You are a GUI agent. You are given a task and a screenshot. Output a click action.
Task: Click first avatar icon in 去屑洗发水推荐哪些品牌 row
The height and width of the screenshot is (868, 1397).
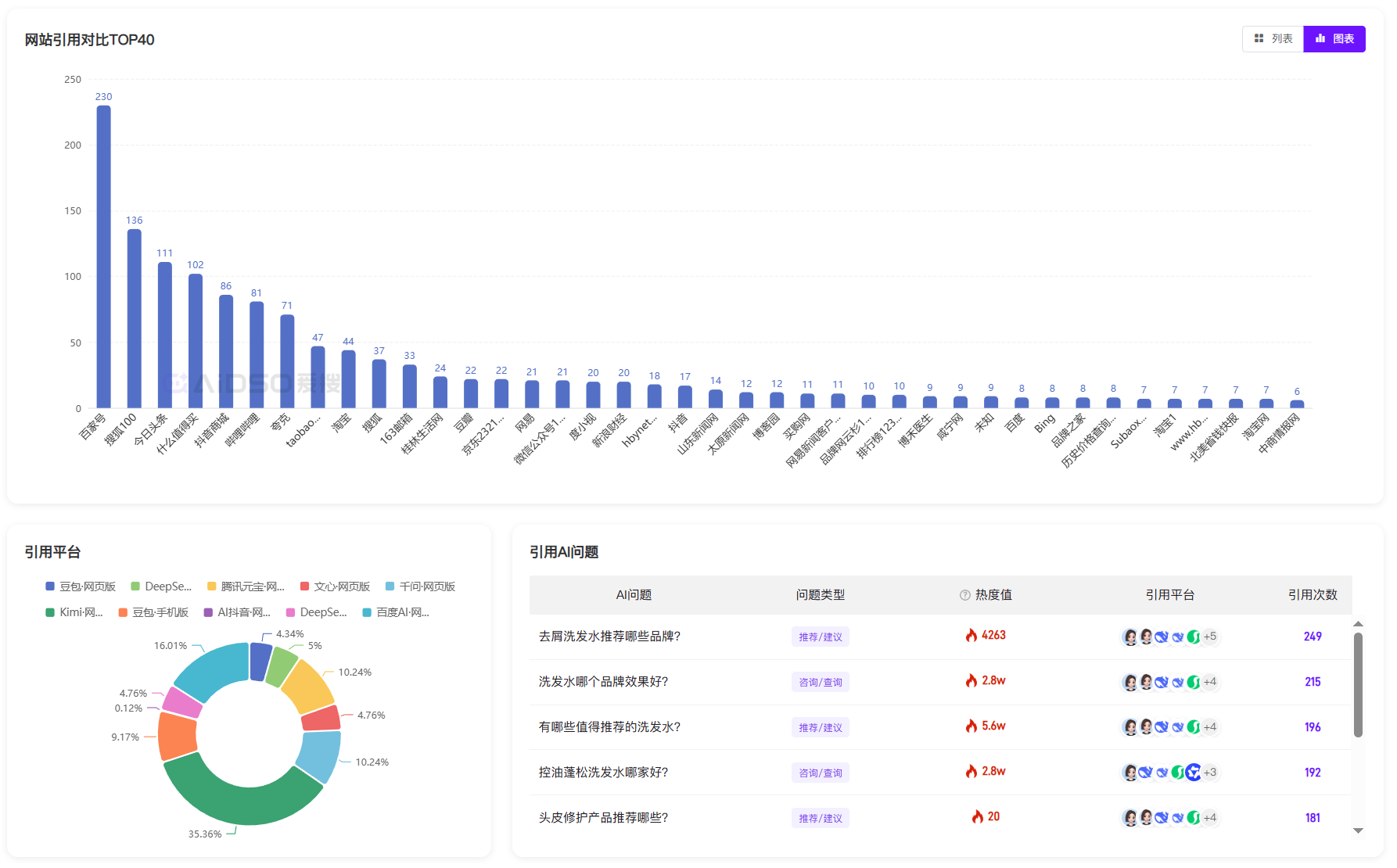[1130, 637]
